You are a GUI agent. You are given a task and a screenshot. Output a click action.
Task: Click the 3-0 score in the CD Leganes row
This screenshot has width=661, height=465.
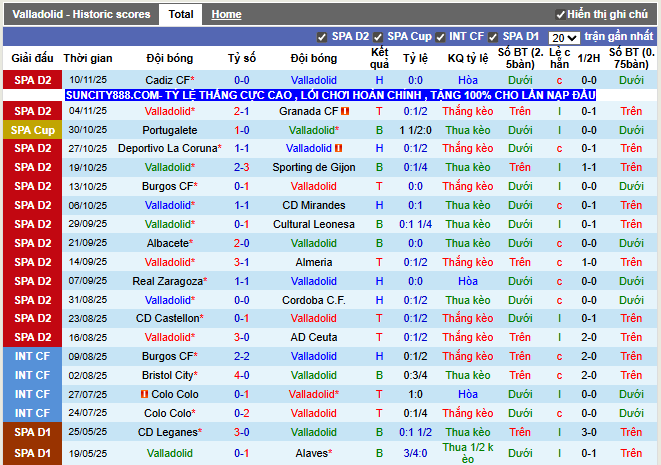[242, 432]
